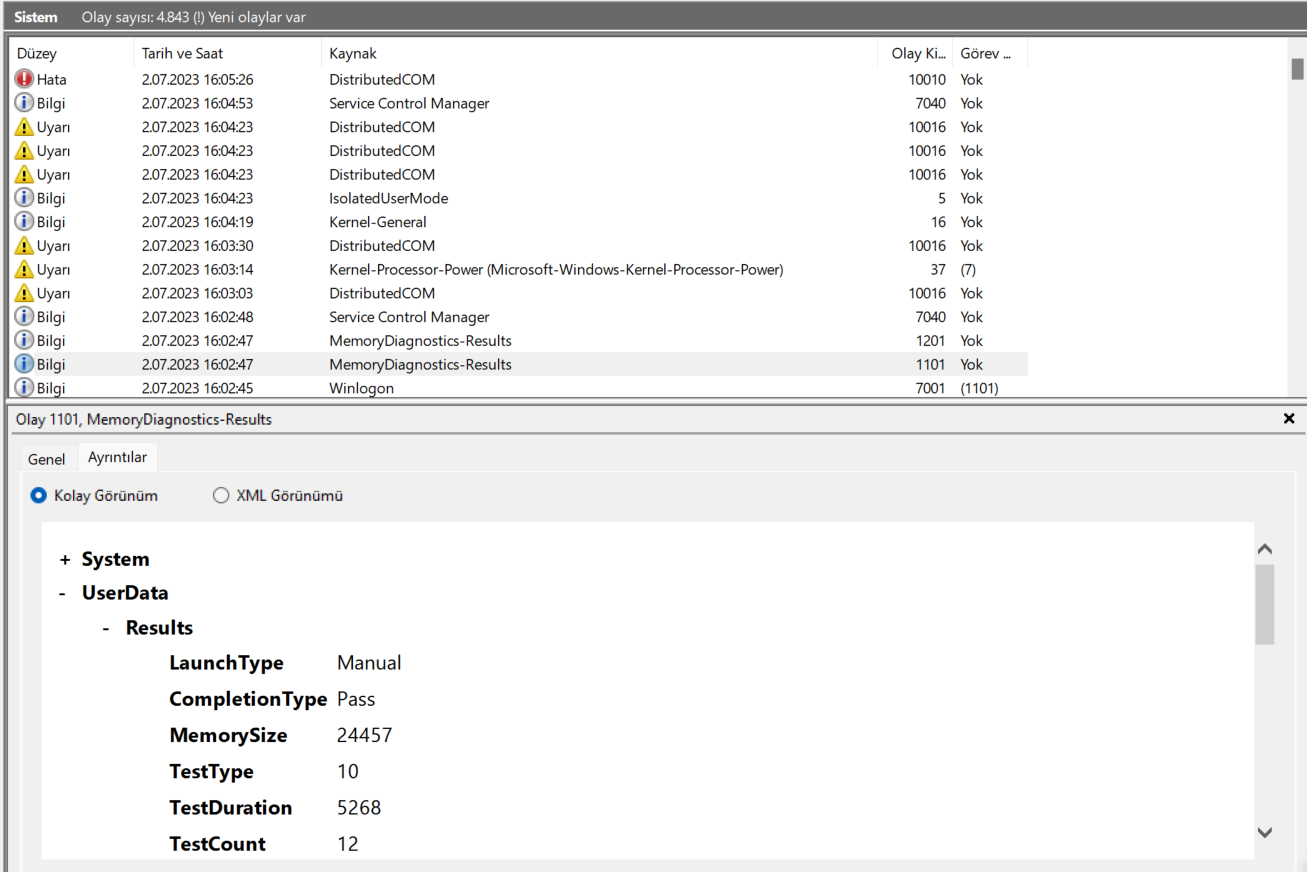The image size is (1307, 872).
Task: Click the TestCount value 12
Action: click(x=348, y=844)
